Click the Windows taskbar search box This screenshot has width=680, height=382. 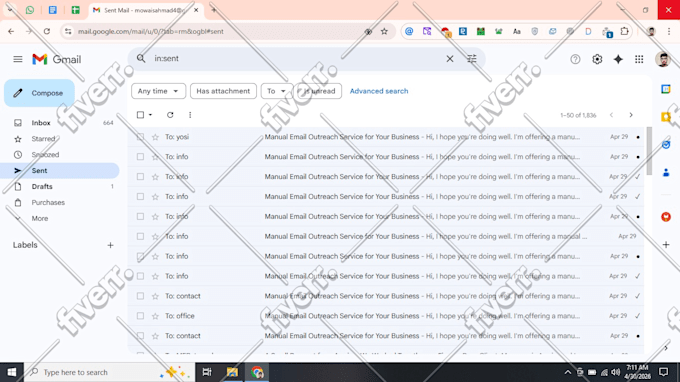109,372
